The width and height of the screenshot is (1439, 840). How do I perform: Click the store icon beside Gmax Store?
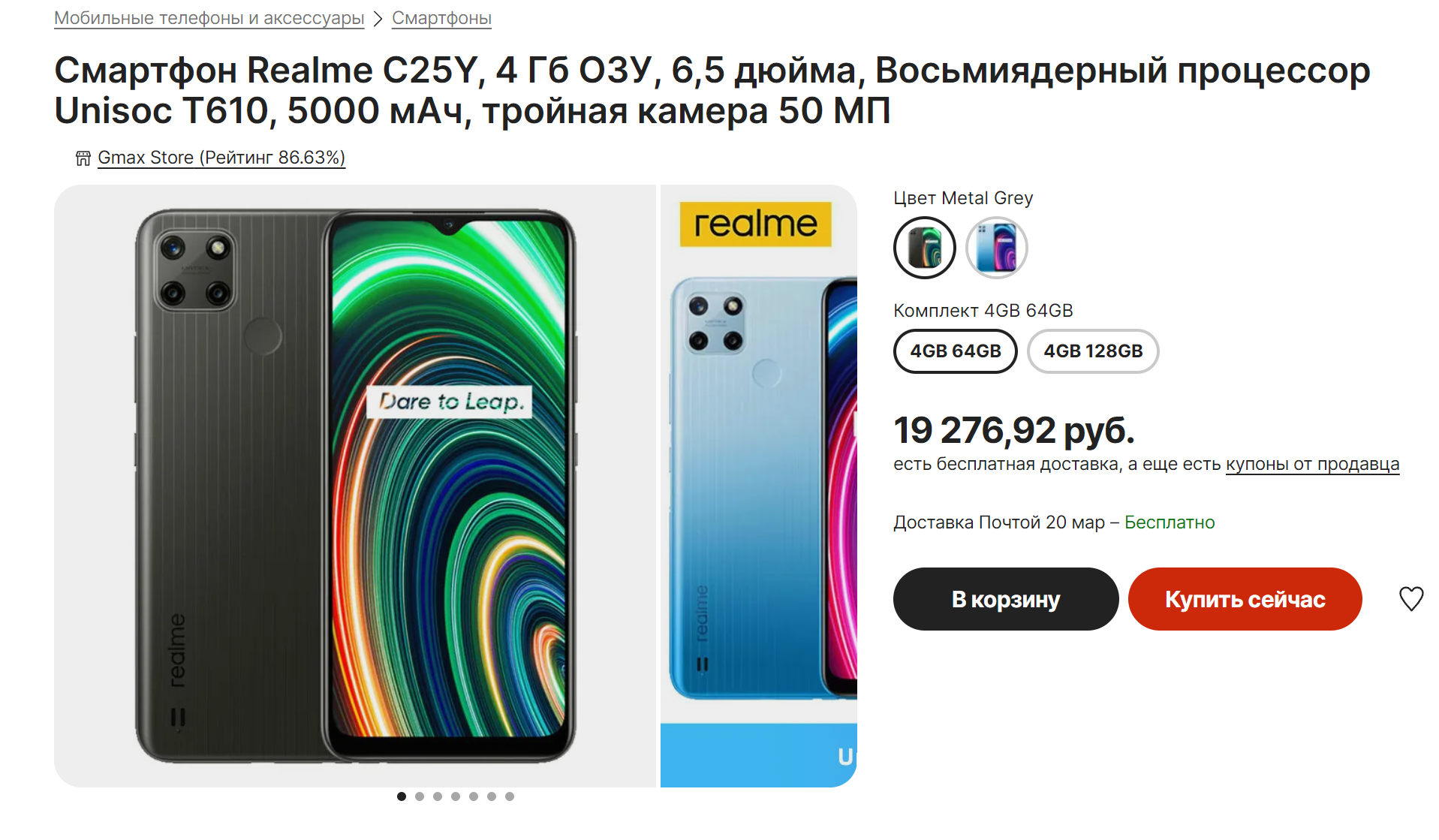click(x=83, y=158)
